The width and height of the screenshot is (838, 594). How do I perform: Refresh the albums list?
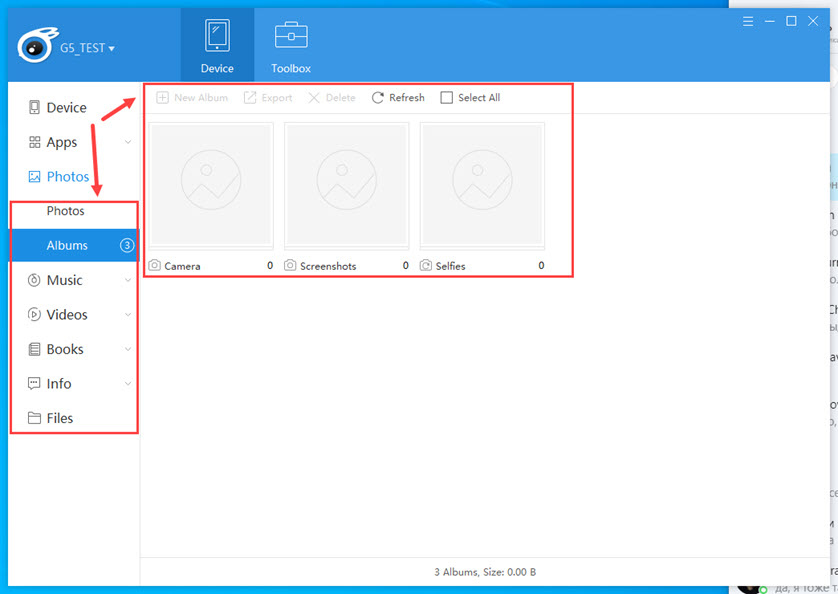397,97
